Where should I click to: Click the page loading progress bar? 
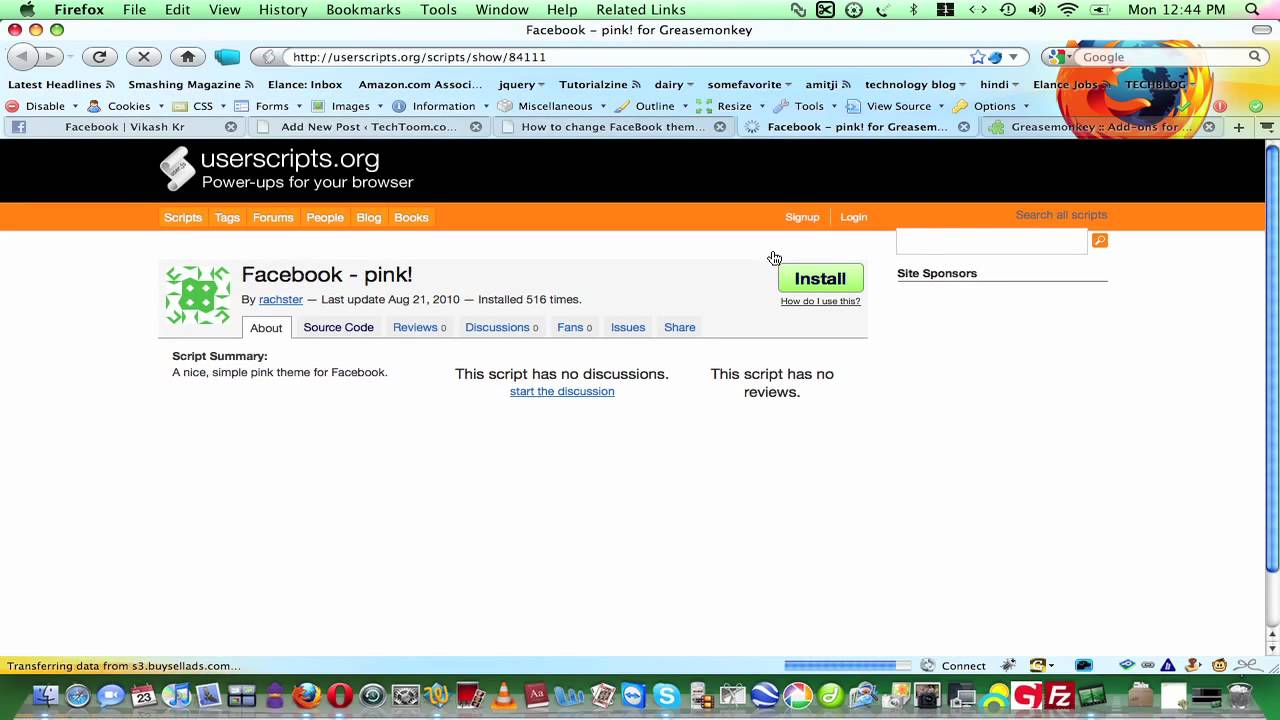coord(847,665)
